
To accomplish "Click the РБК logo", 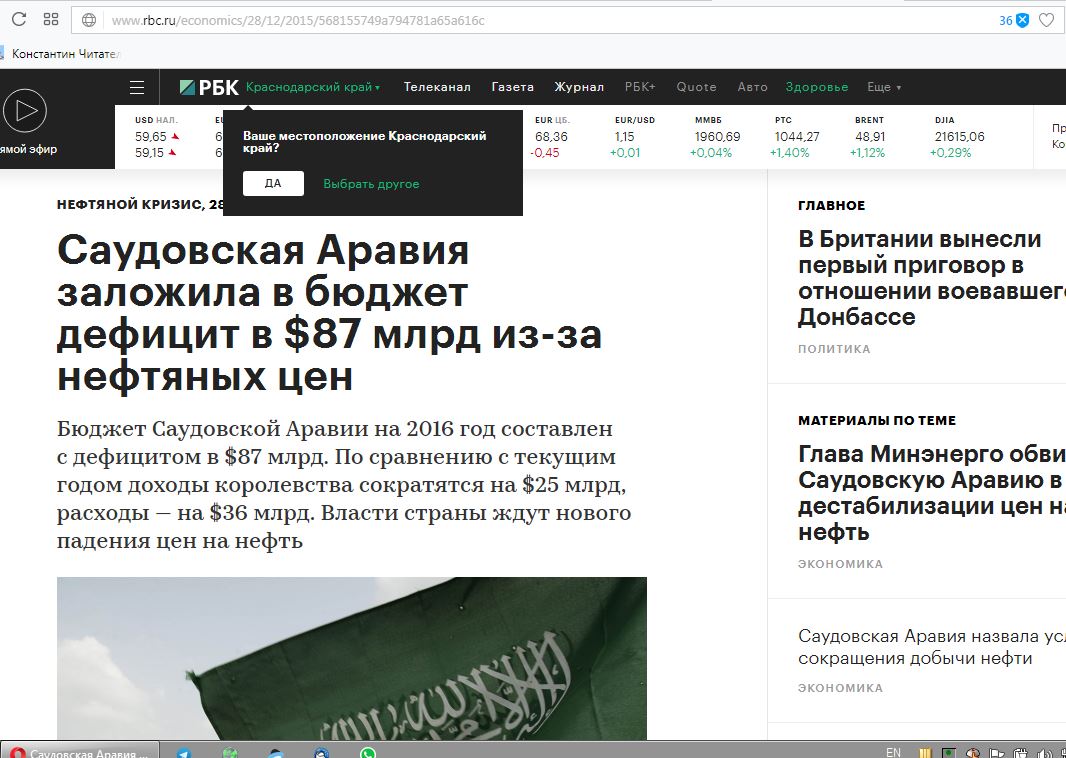I will click(209, 87).
